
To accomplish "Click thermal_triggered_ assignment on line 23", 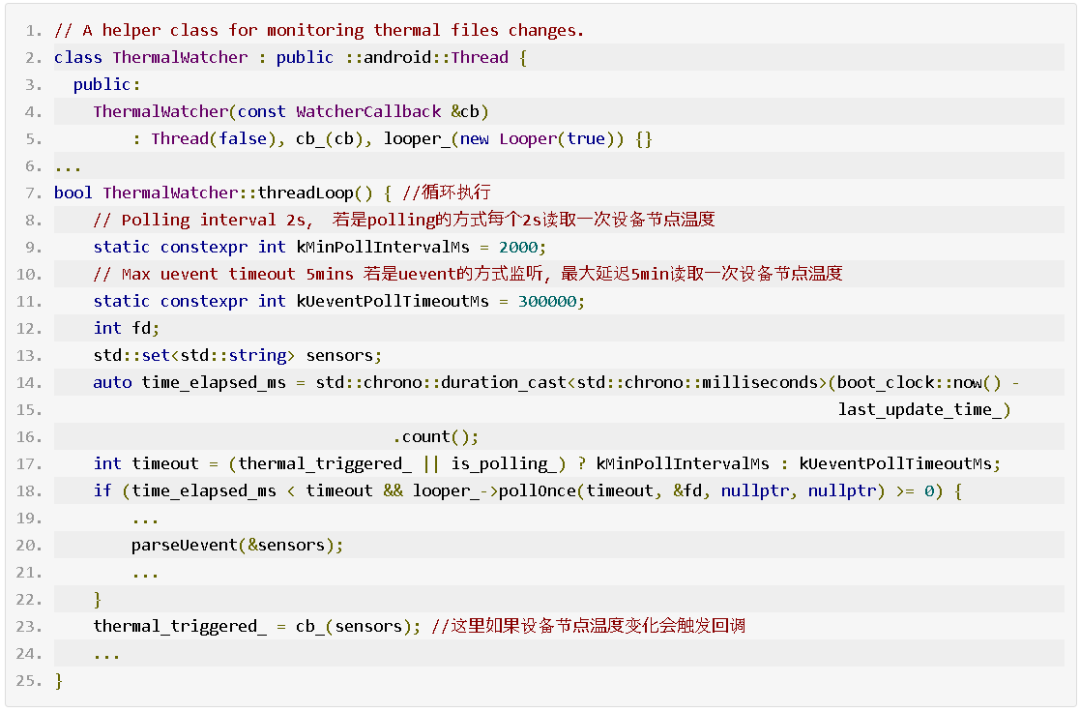I will point(180,627).
